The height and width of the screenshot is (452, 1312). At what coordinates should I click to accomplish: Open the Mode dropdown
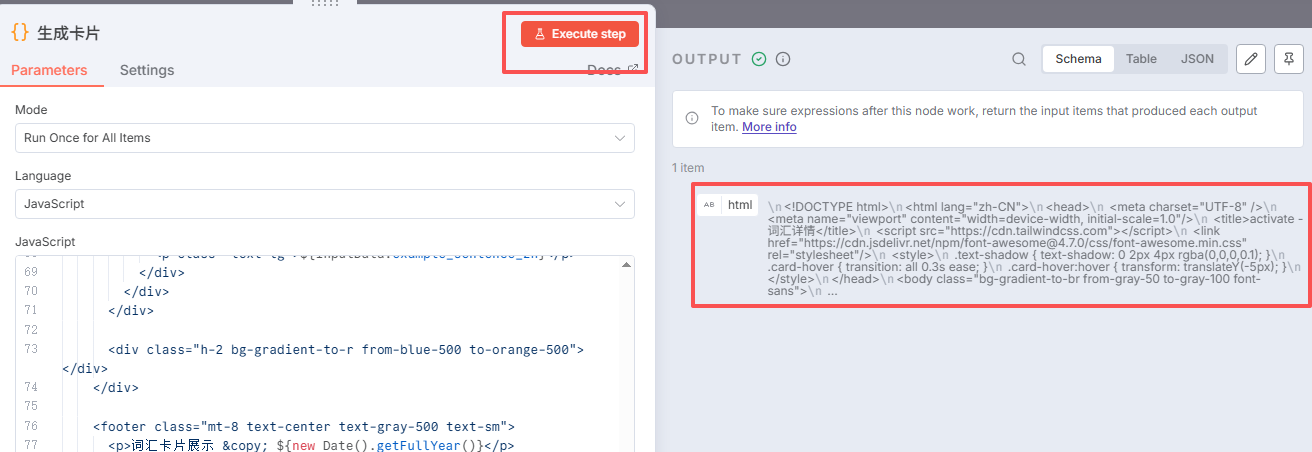325,138
